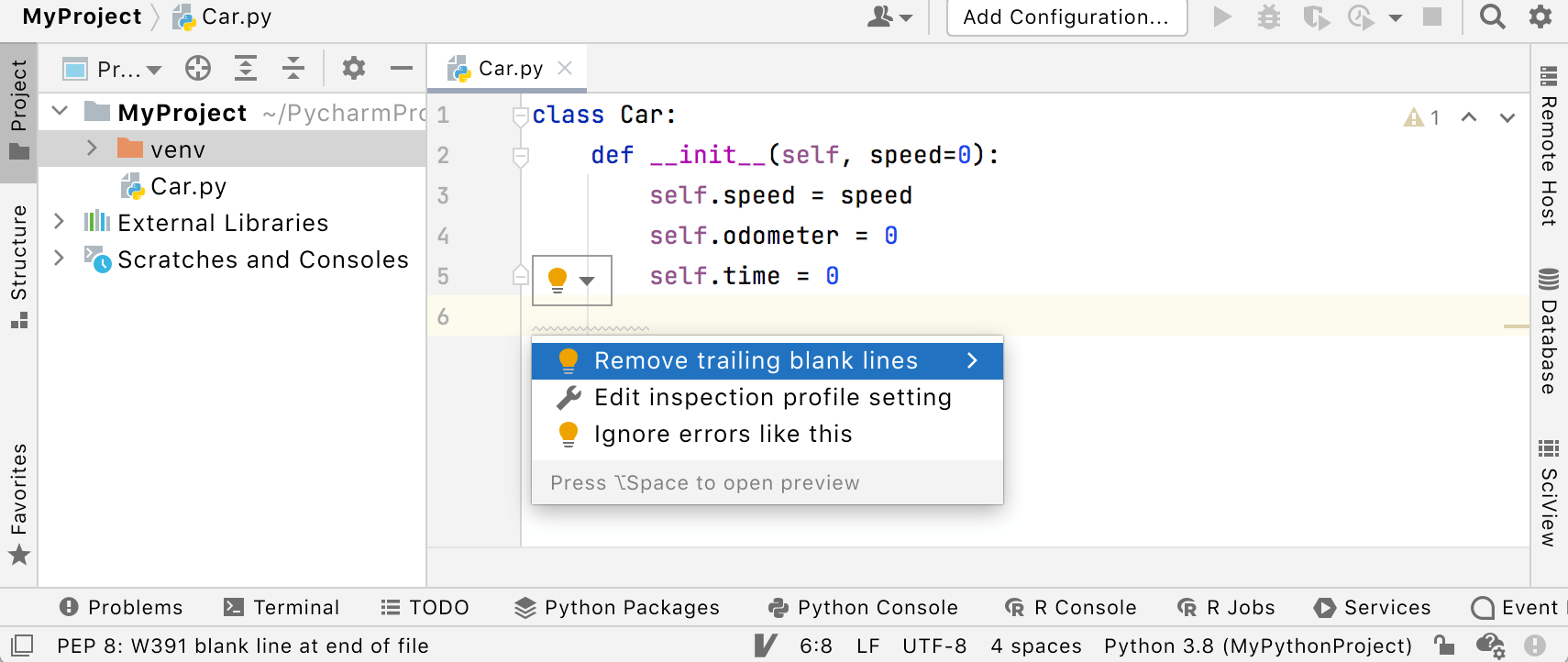Click the Search Everywhere magnifier icon
The width and height of the screenshot is (1568, 662).
tap(1492, 17)
